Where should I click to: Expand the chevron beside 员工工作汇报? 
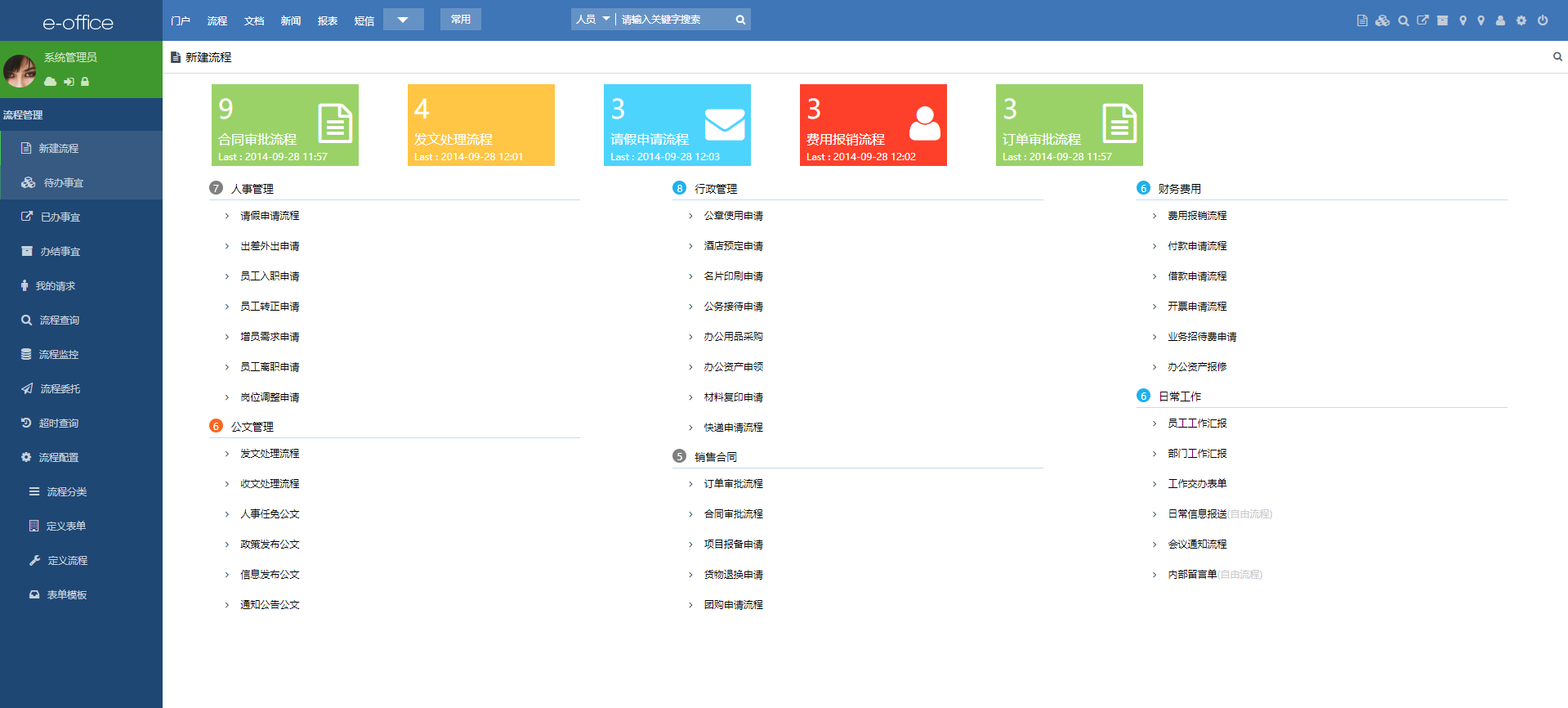pos(1155,423)
